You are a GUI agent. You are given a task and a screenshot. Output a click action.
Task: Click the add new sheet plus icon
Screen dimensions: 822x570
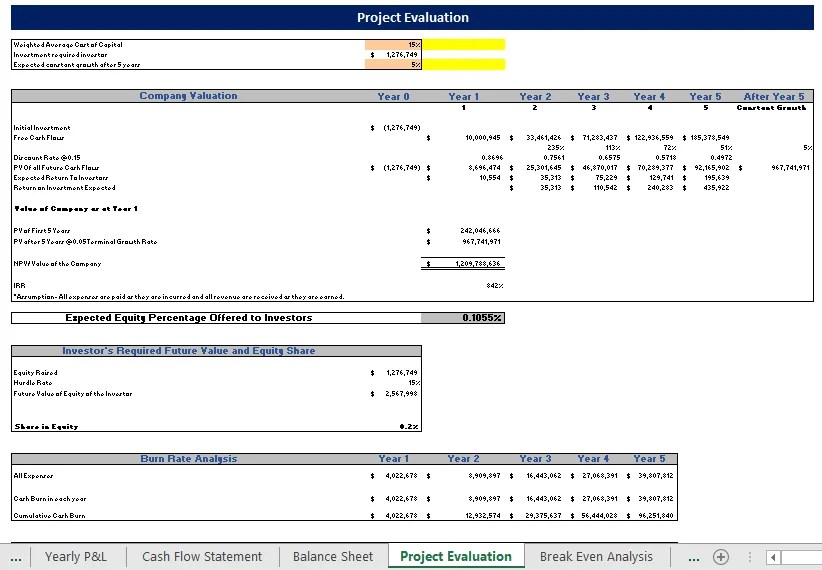(x=721, y=557)
